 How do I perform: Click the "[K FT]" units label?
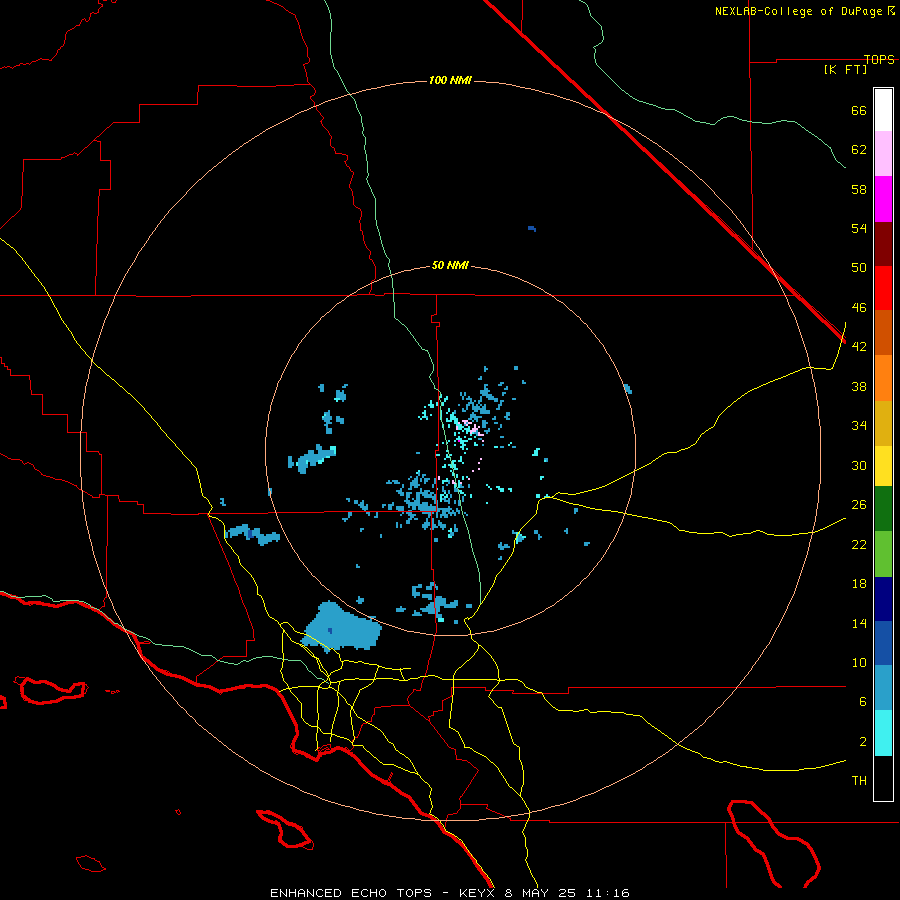pos(845,69)
